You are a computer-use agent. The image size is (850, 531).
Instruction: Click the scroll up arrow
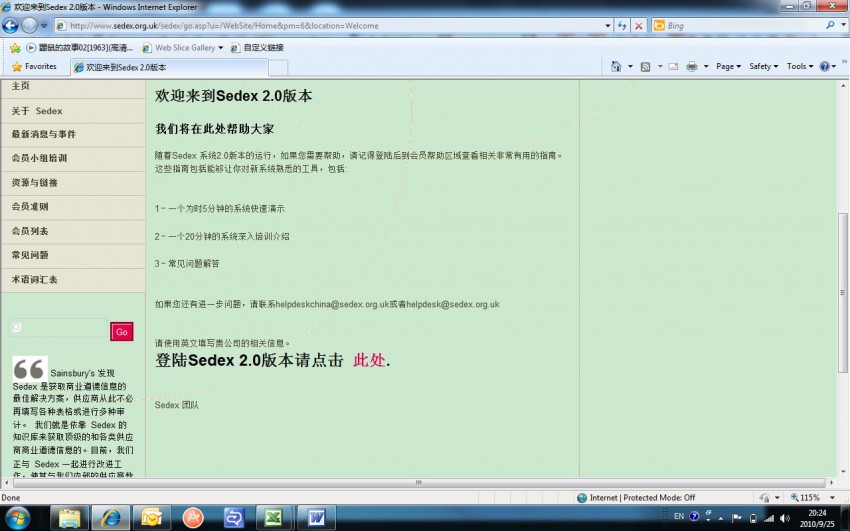pyautogui.click(x=843, y=86)
